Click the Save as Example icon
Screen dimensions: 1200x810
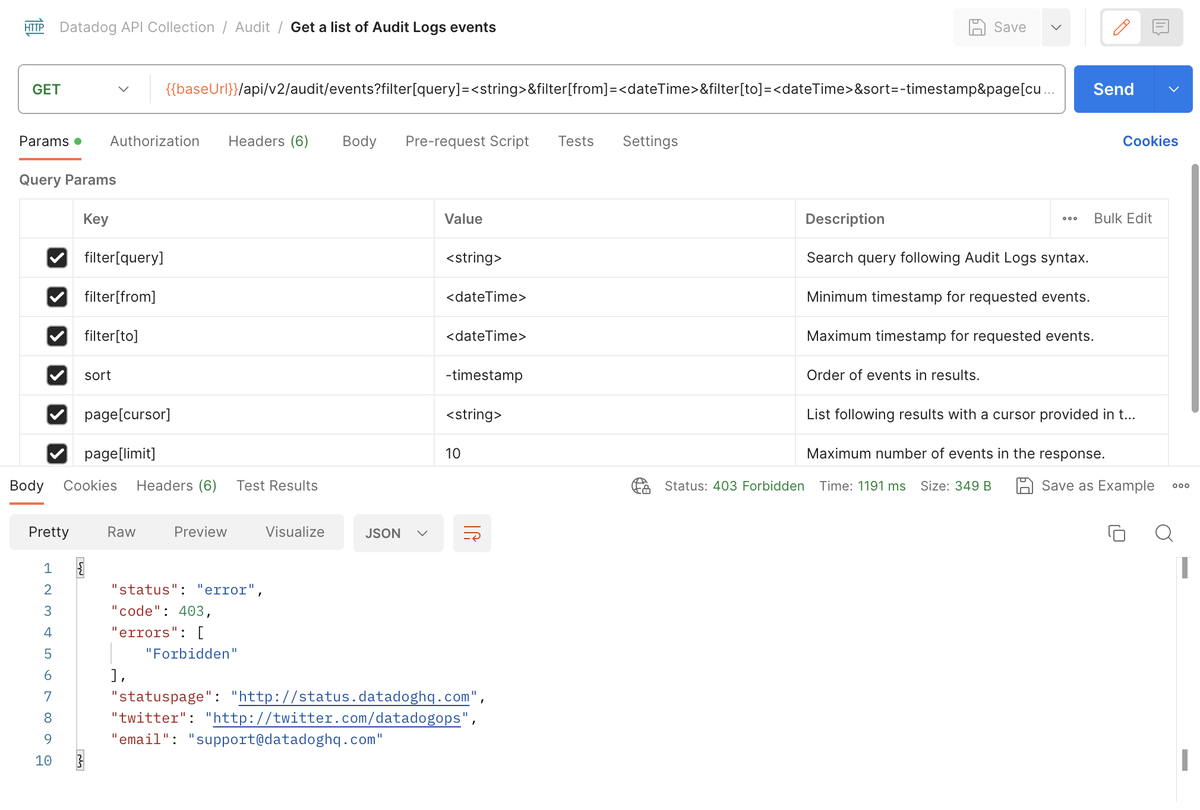(x=1024, y=486)
